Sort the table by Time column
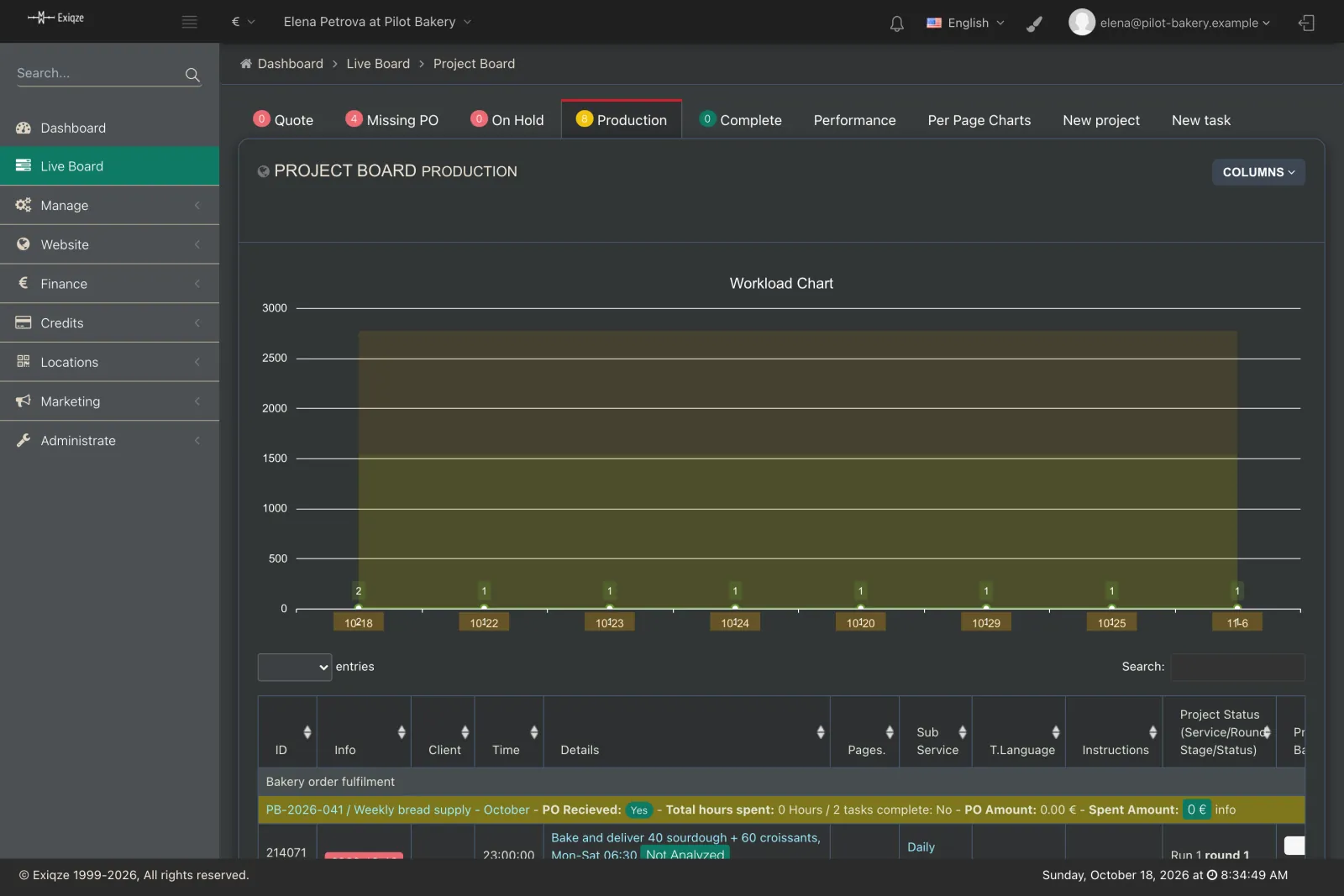1344x896 pixels. tap(534, 732)
